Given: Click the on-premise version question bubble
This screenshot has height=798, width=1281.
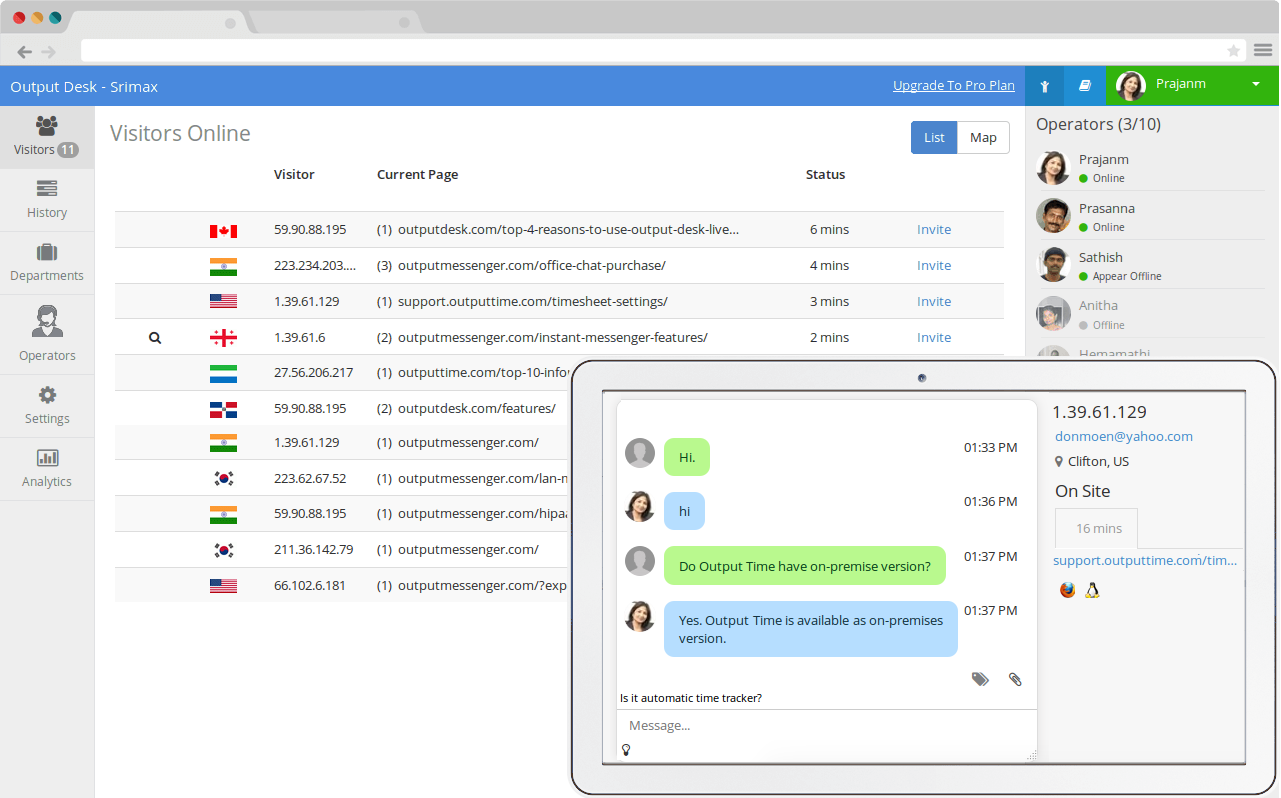Looking at the screenshot, I should tap(805, 566).
